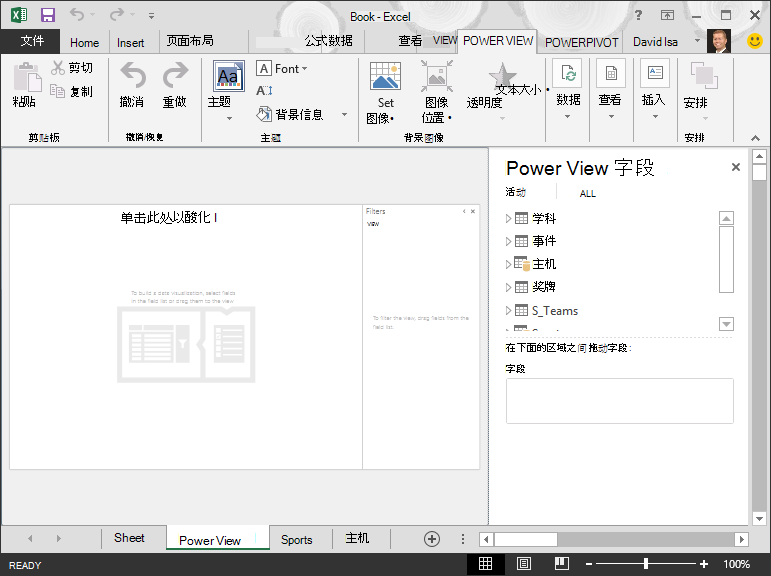Open the 页面布局 ribbon tab
771x576 pixels.
point(190,41)
